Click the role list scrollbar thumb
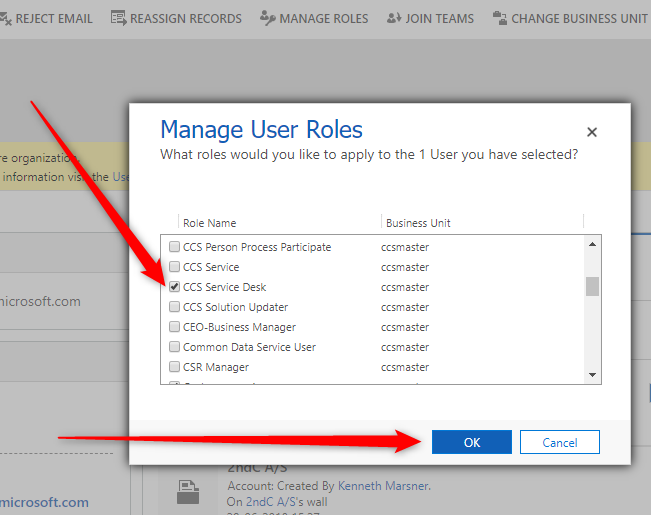 pos(592,287)
